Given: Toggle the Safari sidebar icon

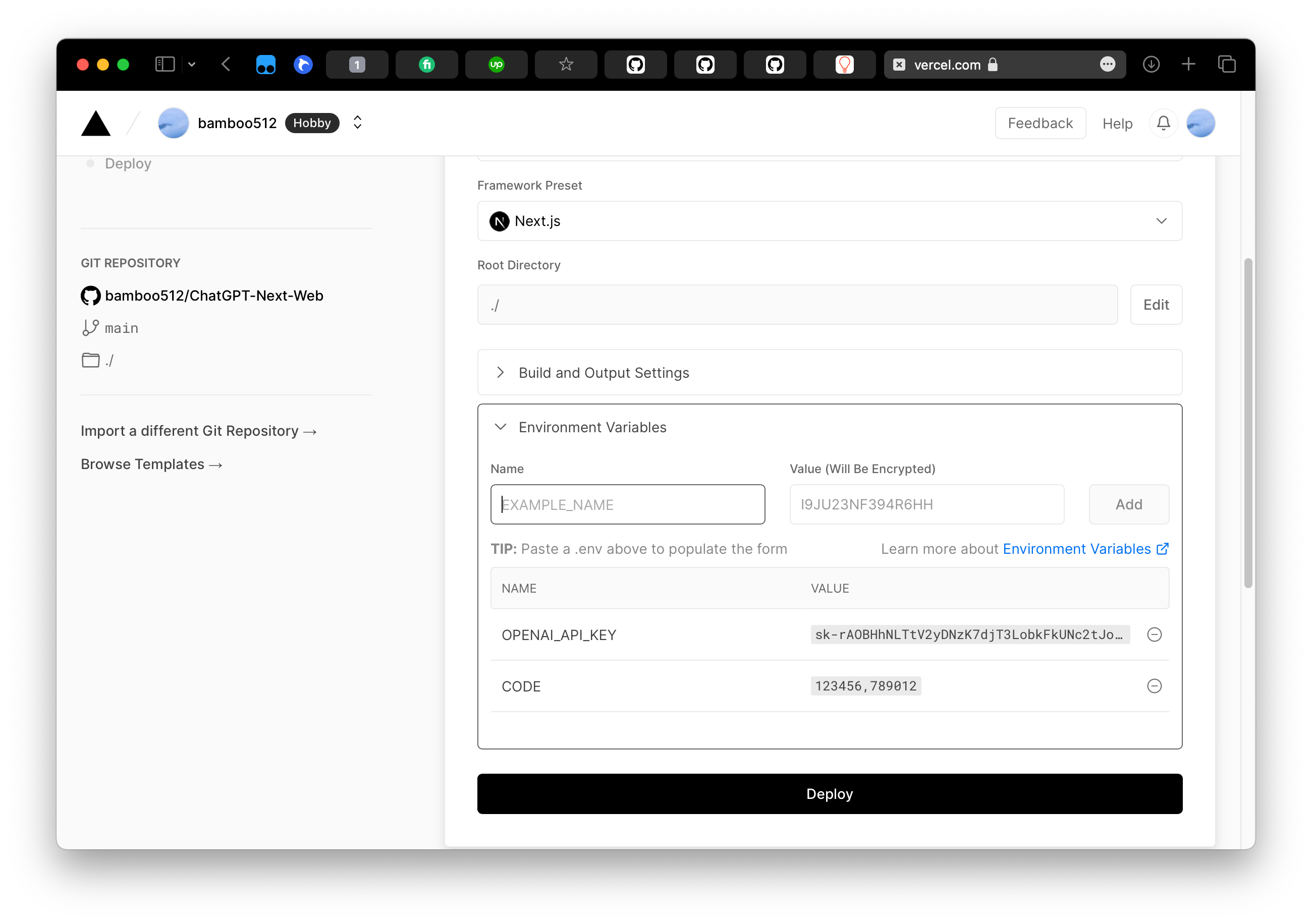Looking at the screenshot, I should (x=165, y=65).
